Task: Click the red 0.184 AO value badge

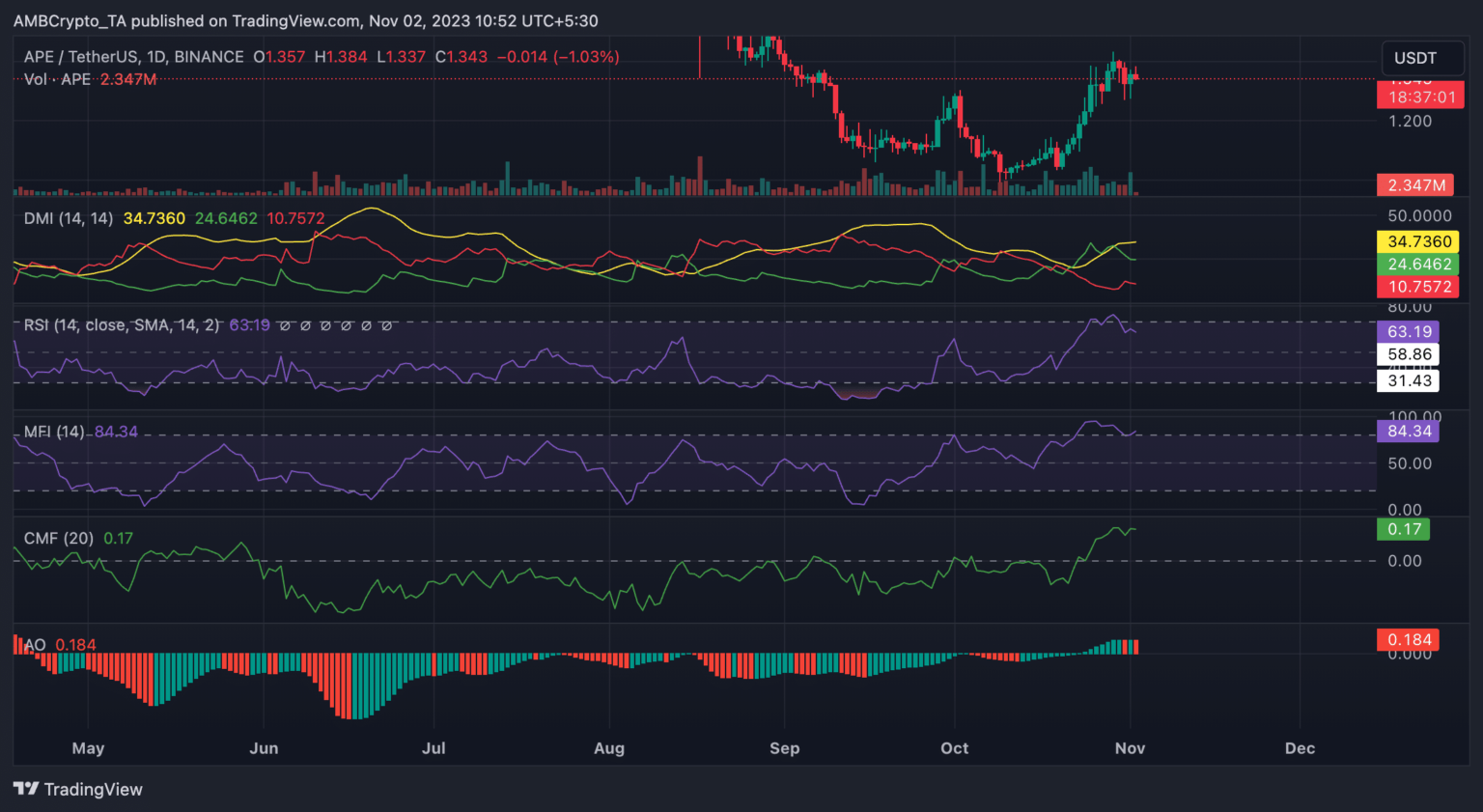Action: click(1409, 639)
